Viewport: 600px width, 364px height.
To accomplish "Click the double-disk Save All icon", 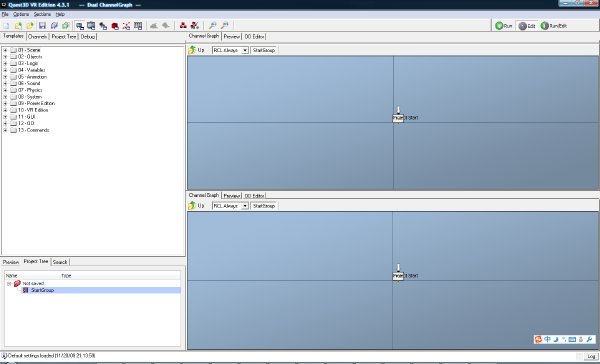I will pos(54,26).
